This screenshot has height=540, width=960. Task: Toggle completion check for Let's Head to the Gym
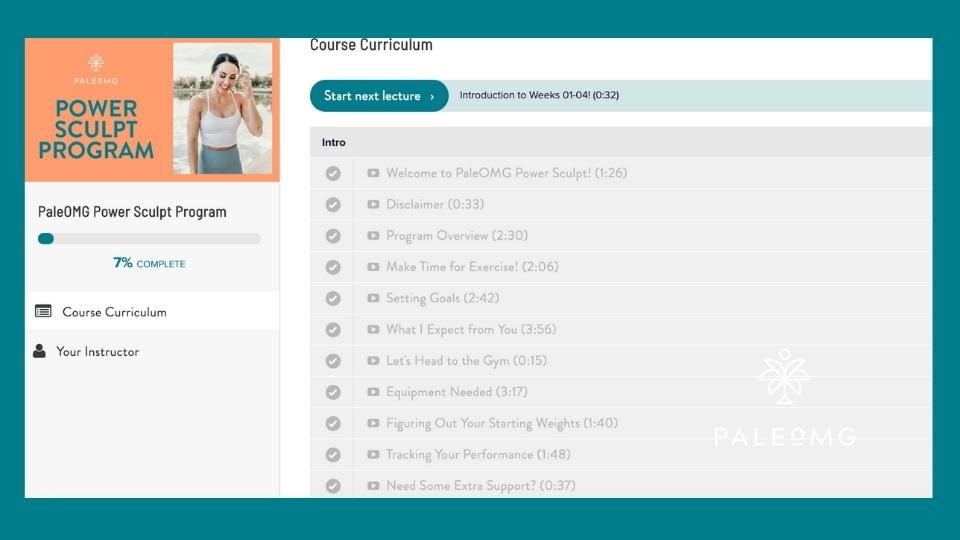[x=333, y=361]
